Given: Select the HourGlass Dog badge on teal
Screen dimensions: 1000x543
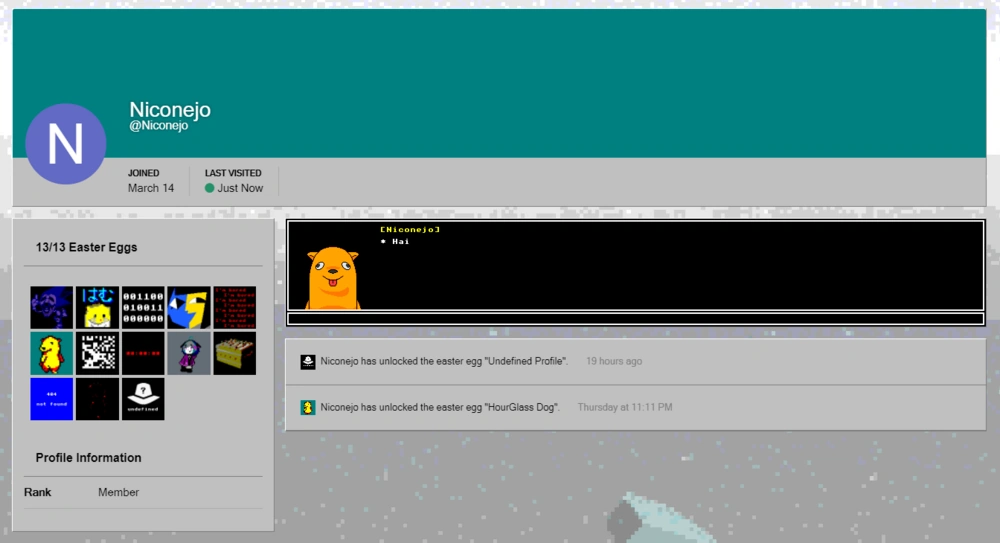Looking at the screenshot, I should point(52,353).
